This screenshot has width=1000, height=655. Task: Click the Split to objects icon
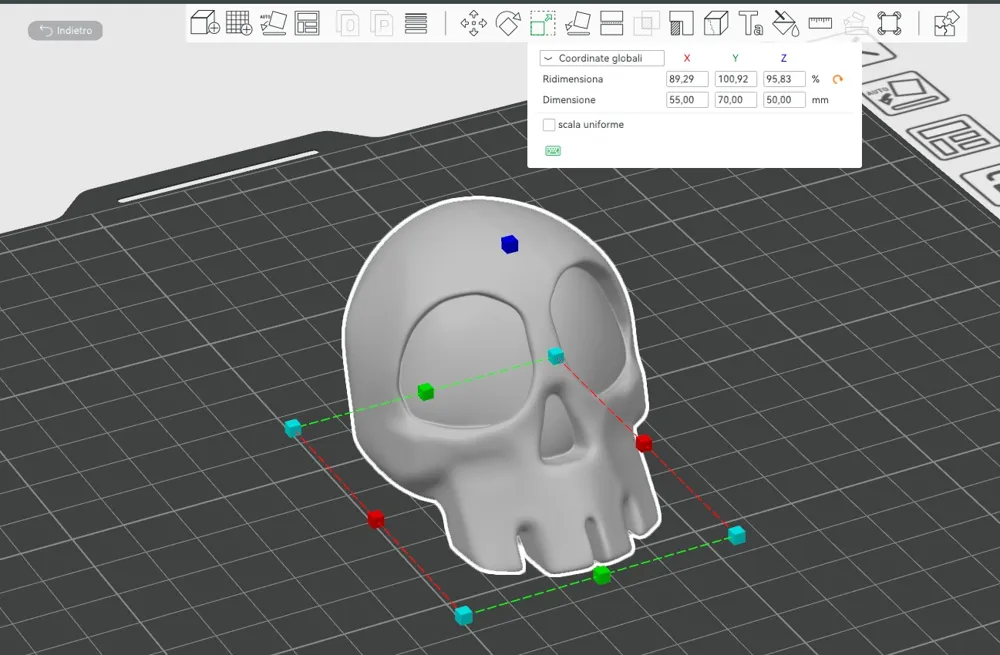click(x=348, y=24)
